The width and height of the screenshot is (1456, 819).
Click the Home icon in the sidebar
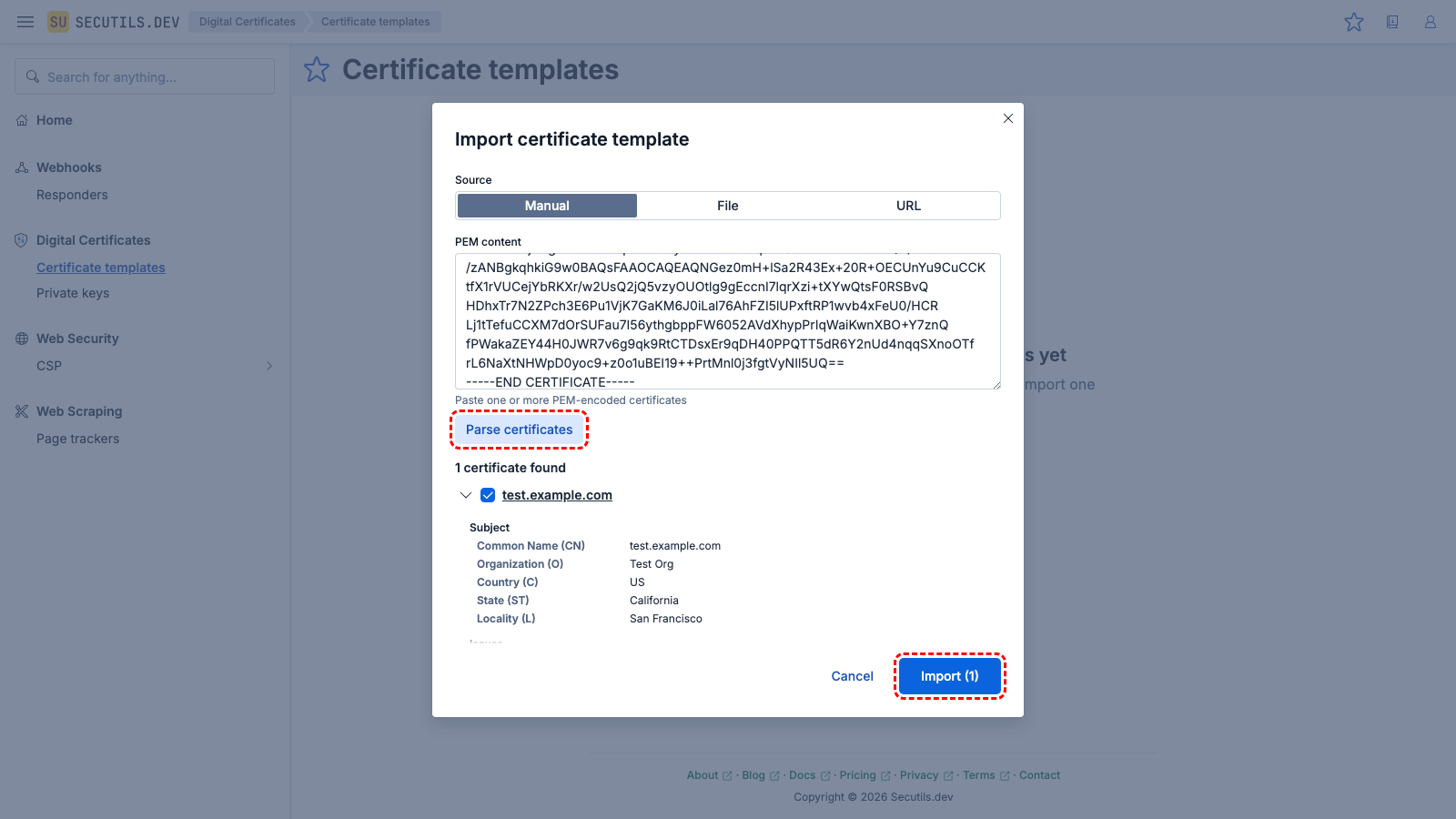(x=22, y=120)
